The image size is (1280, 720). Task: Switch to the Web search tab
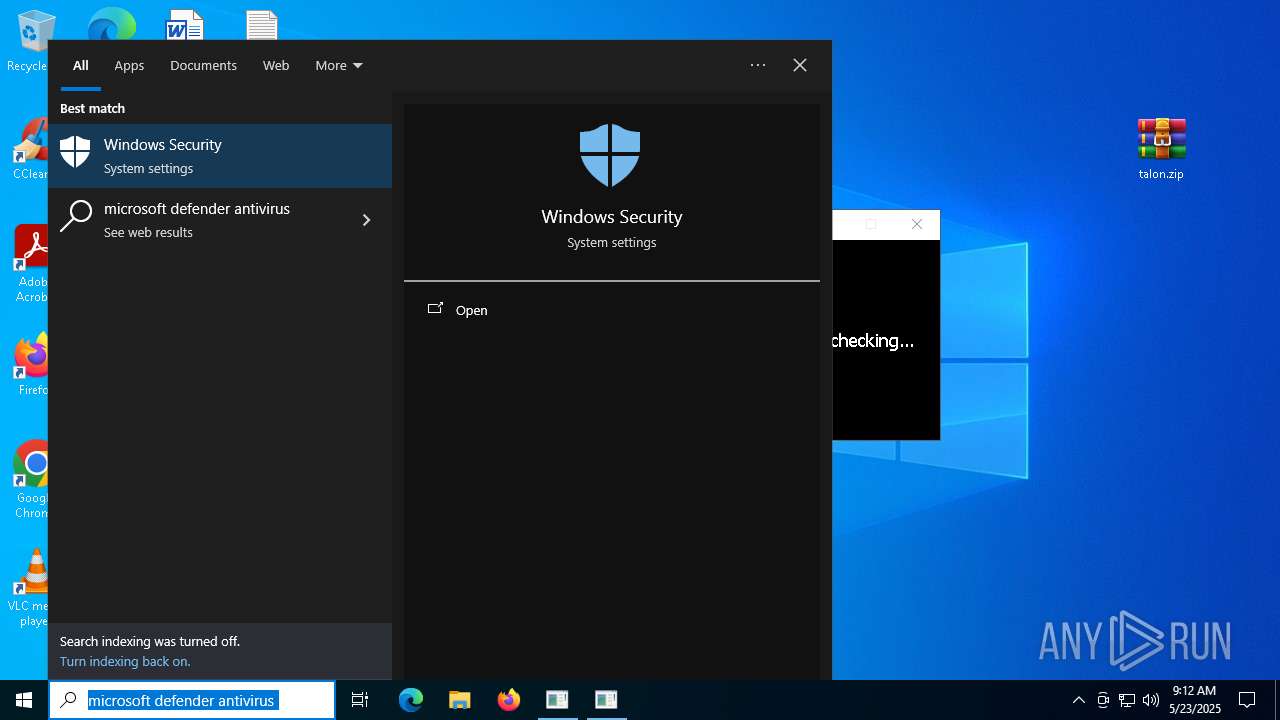tap(276, 65)
